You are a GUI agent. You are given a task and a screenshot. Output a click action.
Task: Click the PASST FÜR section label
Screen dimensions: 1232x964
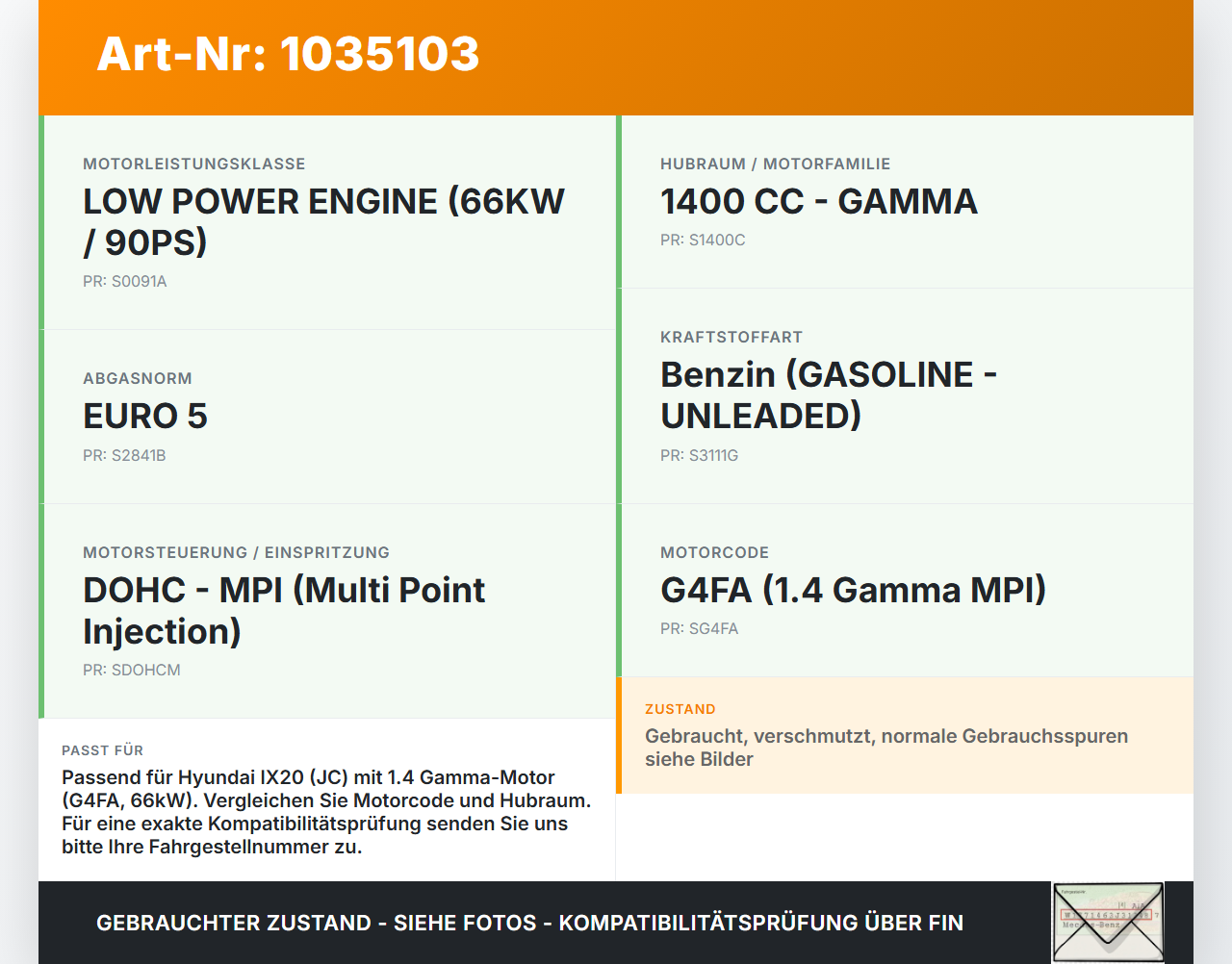[x=103, y=750]
